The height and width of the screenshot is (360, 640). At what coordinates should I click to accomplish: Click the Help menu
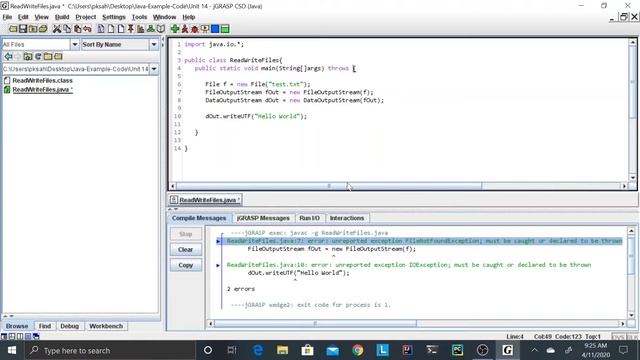189,17
